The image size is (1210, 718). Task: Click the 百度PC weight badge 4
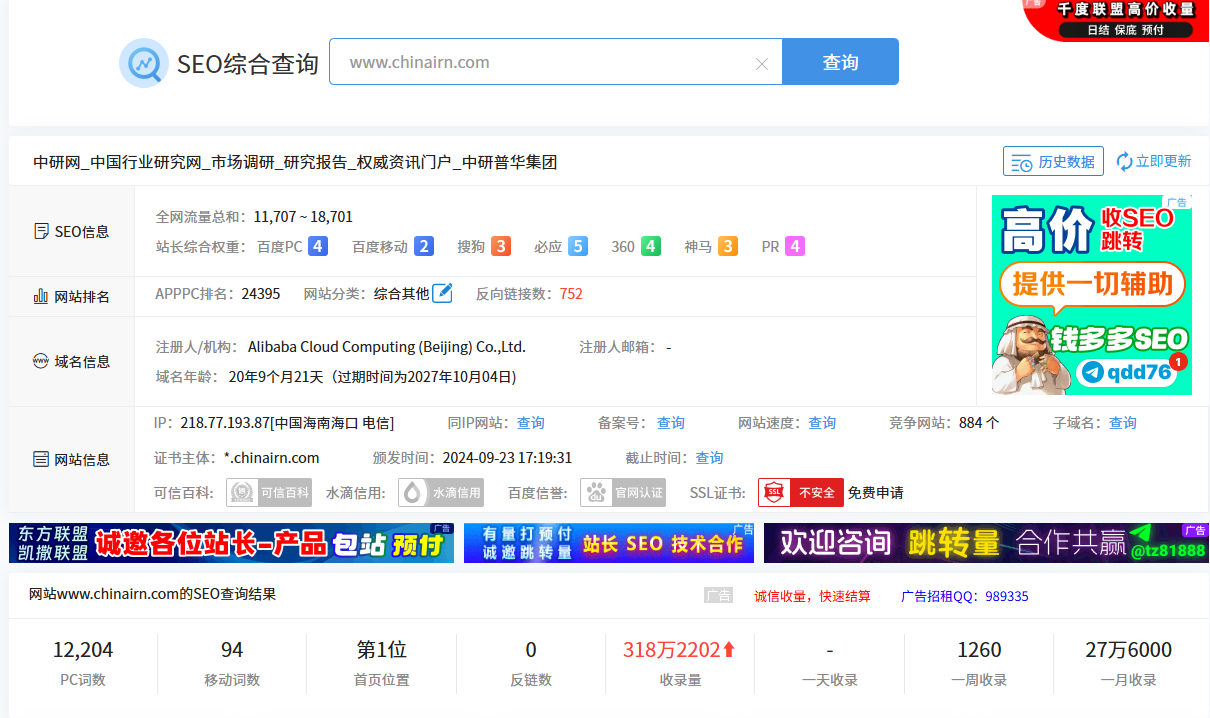pos(318,246)
